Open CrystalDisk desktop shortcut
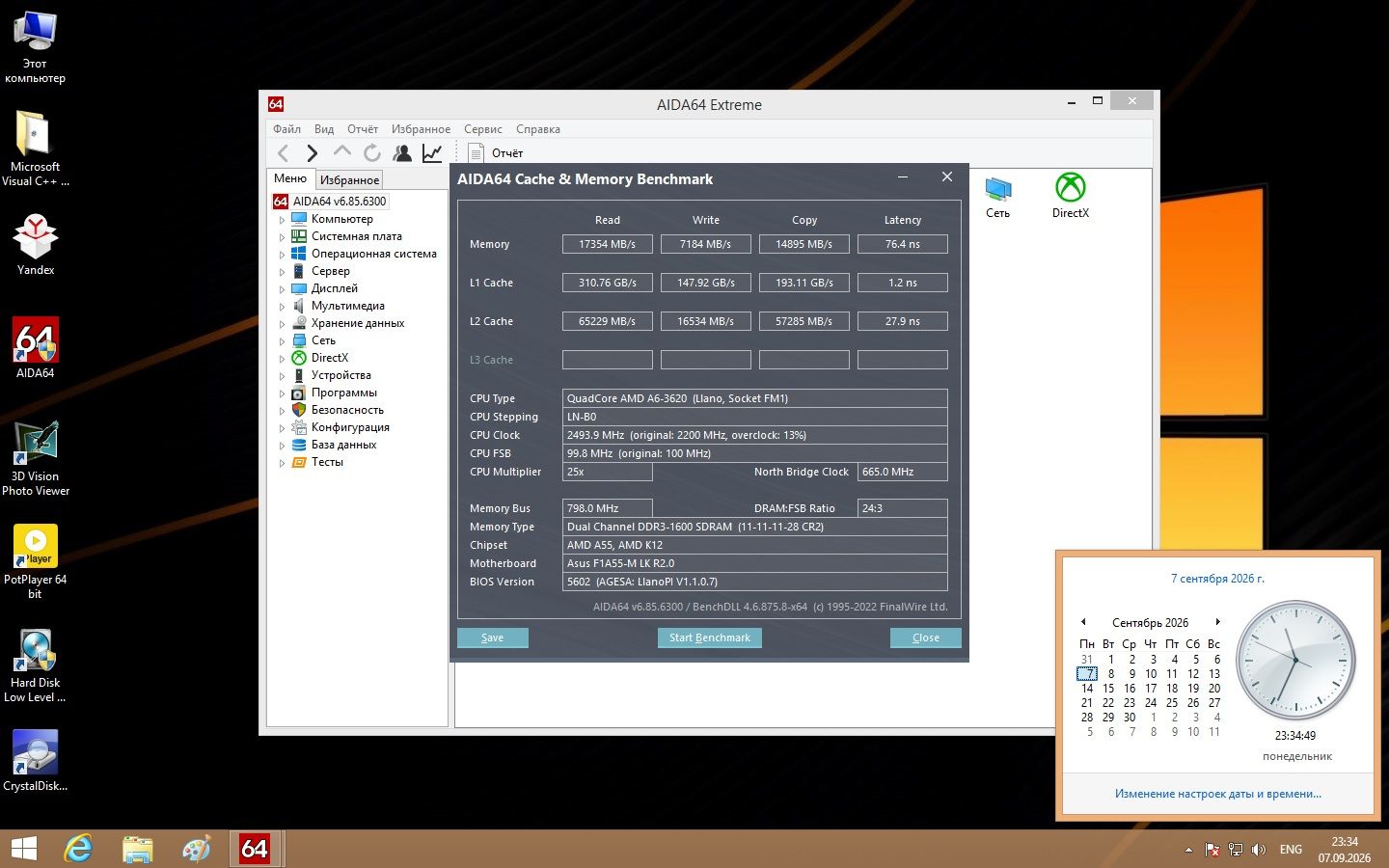This screenshot has height=868, width=1389. click(x=36, y=761)
